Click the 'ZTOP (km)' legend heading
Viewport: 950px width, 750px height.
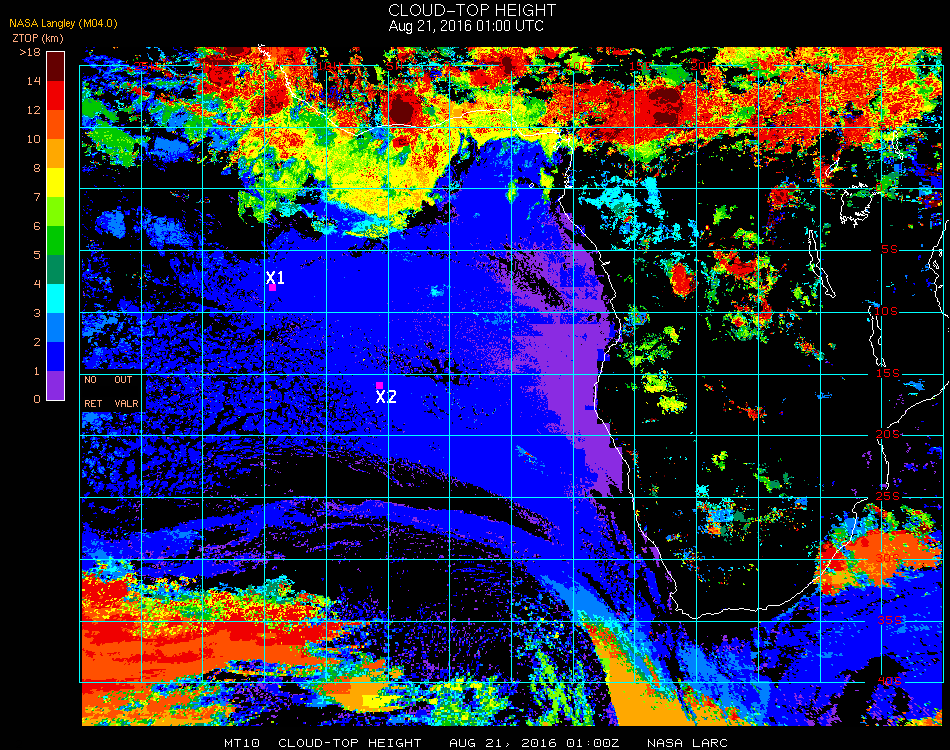click(38, 38)
